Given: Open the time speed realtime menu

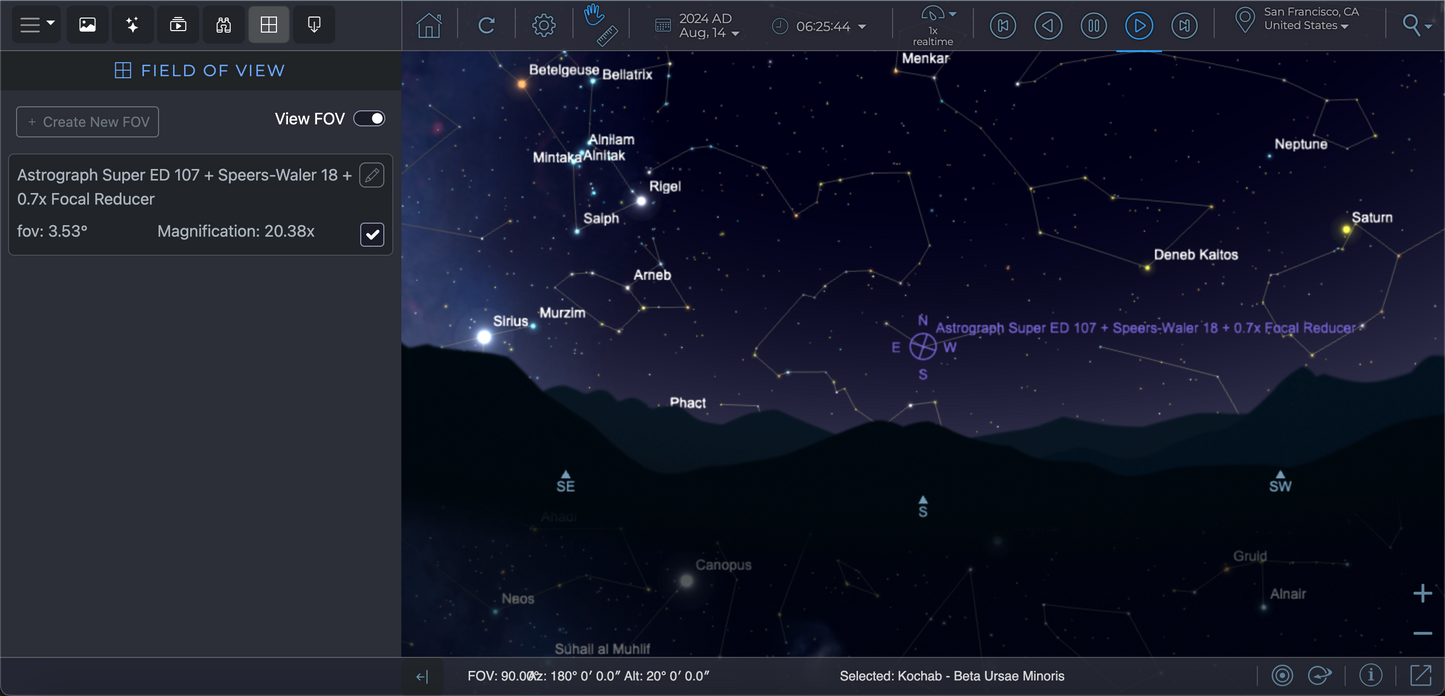Looking at the screenshot, I should (x=933, y=26).
